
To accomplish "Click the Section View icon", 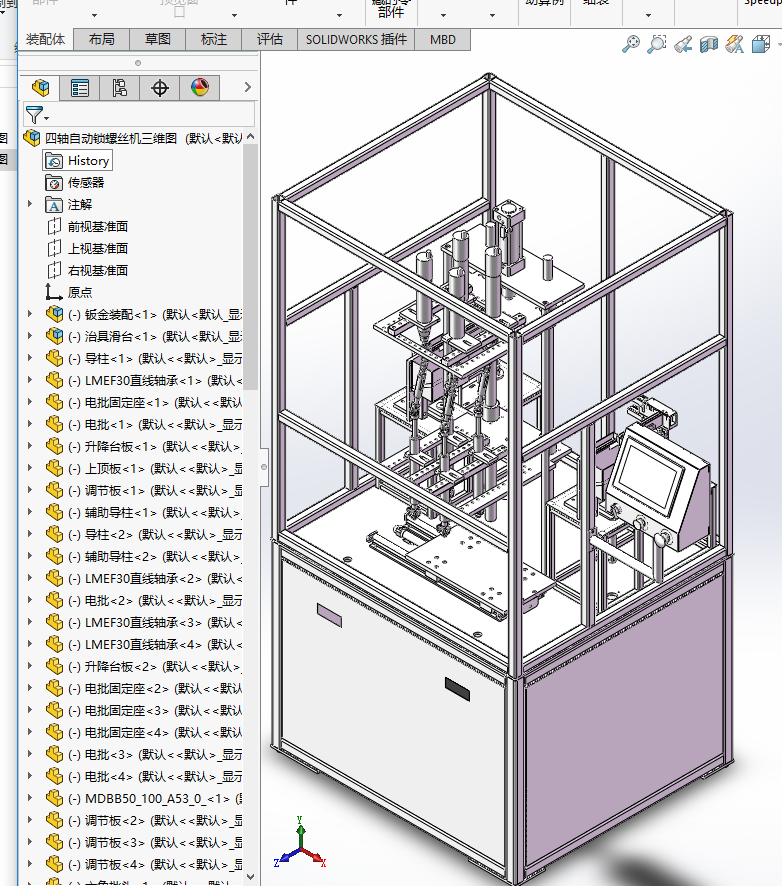I will point(709,44).
